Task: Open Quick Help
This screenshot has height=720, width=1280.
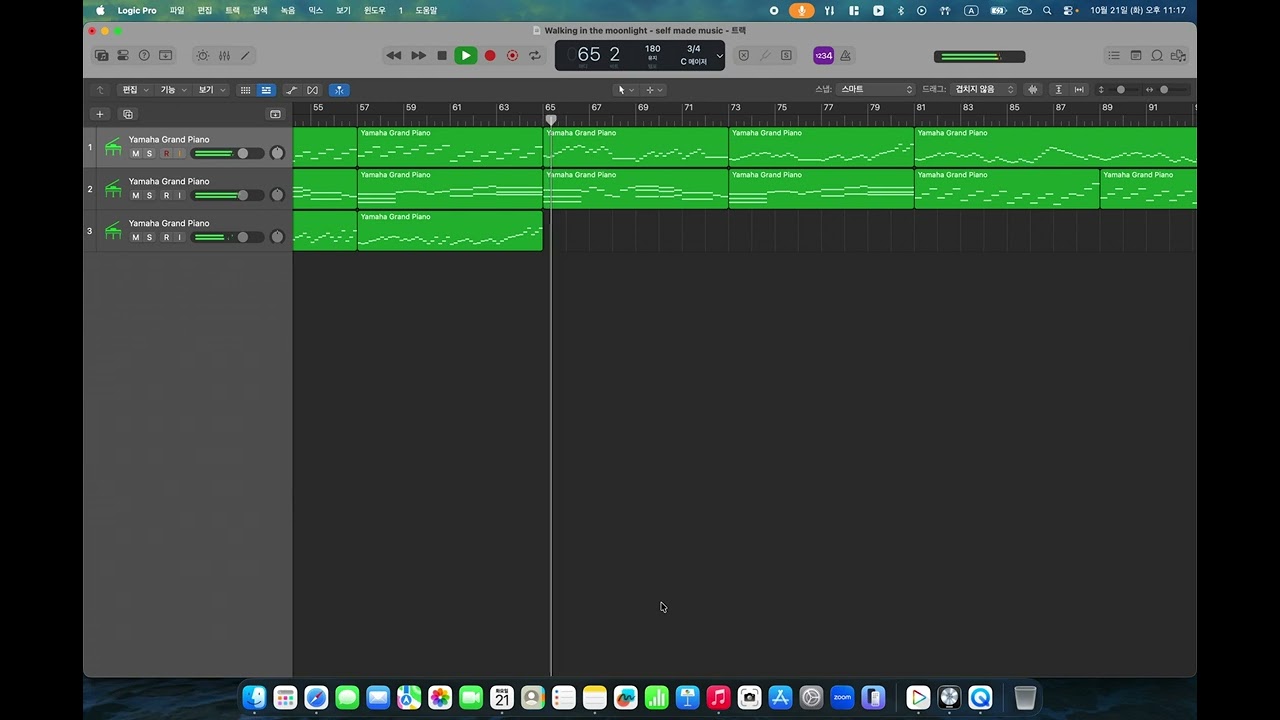Action: (144, 56)
